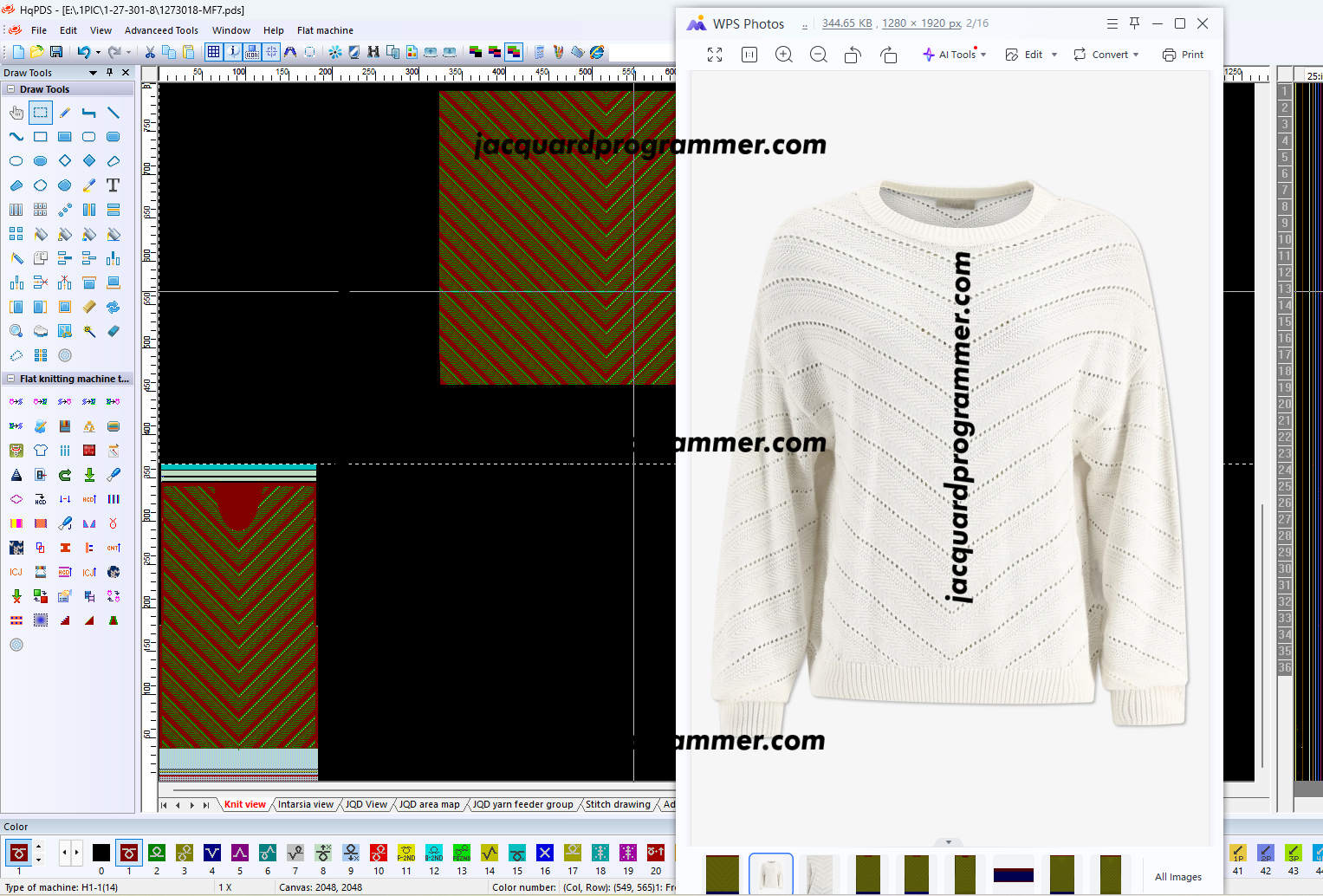Expand the Convert dropdown in WPS Photos
Viewport: 1323px width, 896px height.
[x=1106, y=55]
